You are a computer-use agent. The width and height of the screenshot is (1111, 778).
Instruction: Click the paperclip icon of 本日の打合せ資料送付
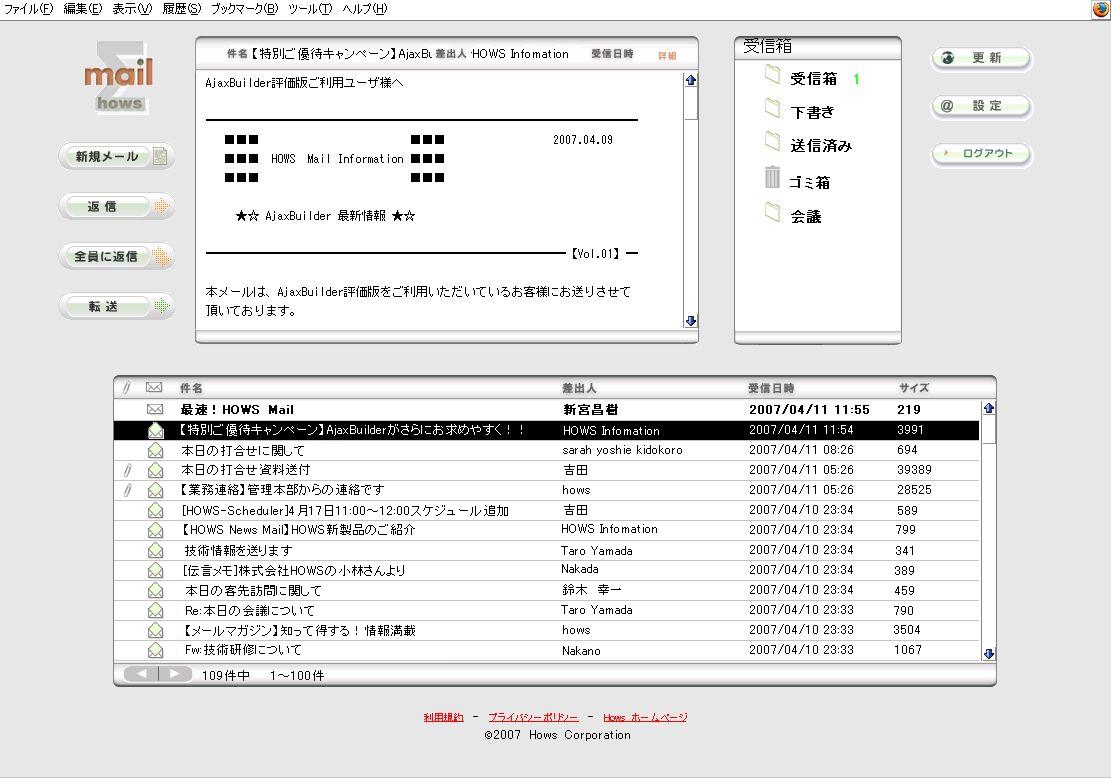(x=128, y=470)
